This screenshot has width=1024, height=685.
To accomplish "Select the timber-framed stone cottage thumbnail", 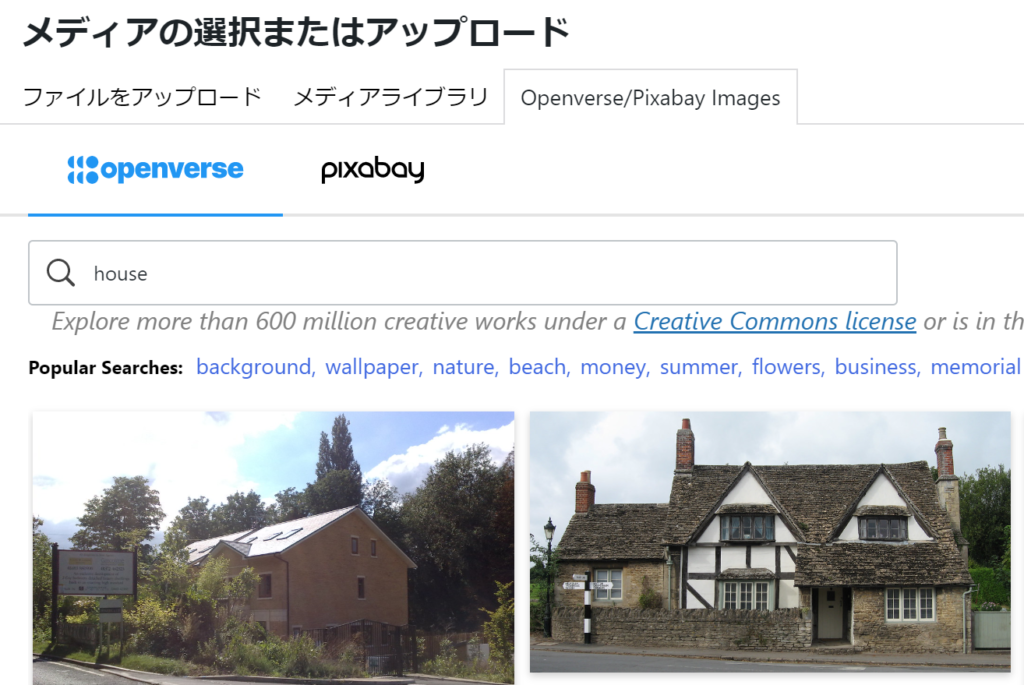I will click(770, 541).
